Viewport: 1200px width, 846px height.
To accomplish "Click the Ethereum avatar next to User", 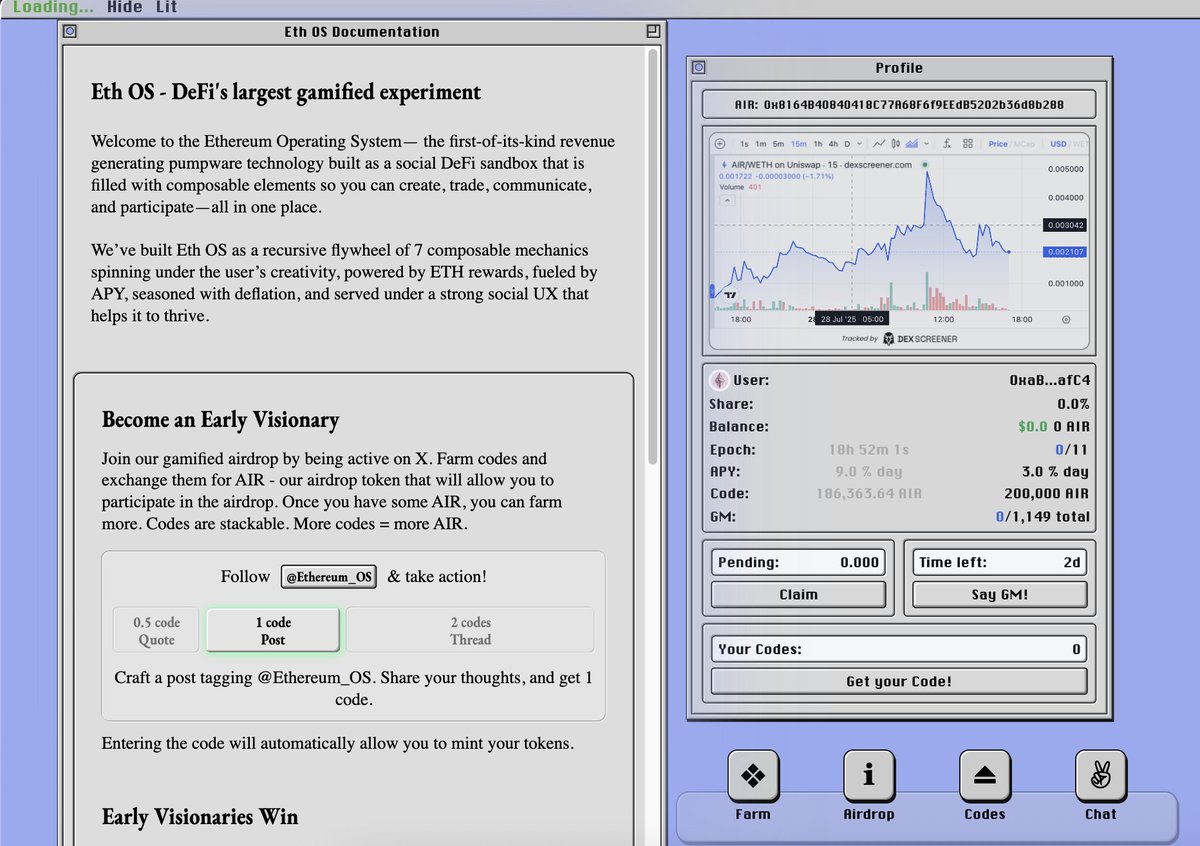I will 719,380.
